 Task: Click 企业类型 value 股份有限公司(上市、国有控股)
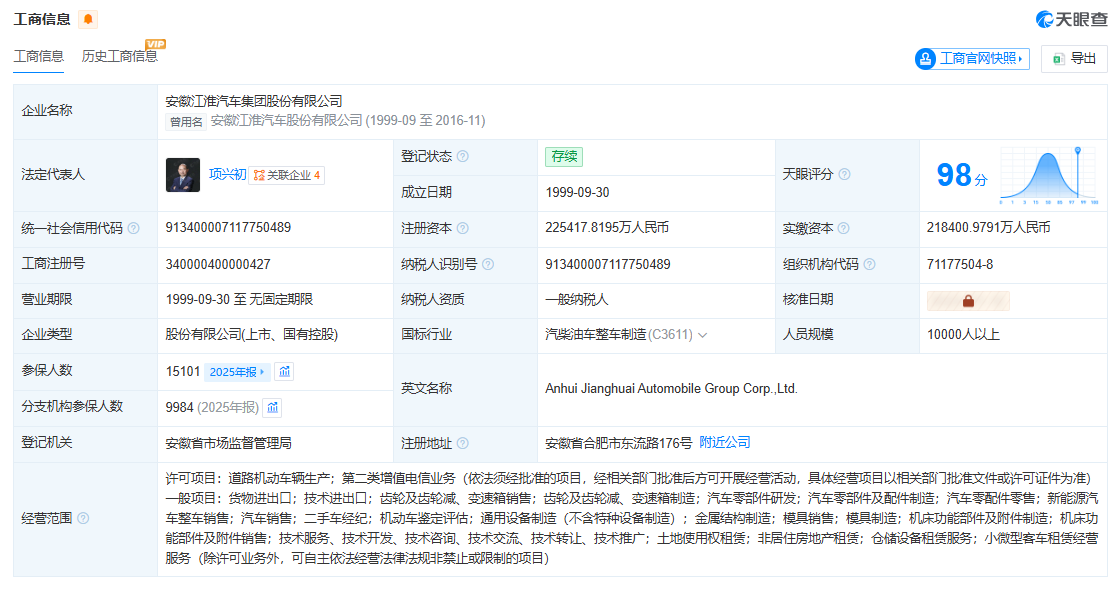click(x=252, y=335)
